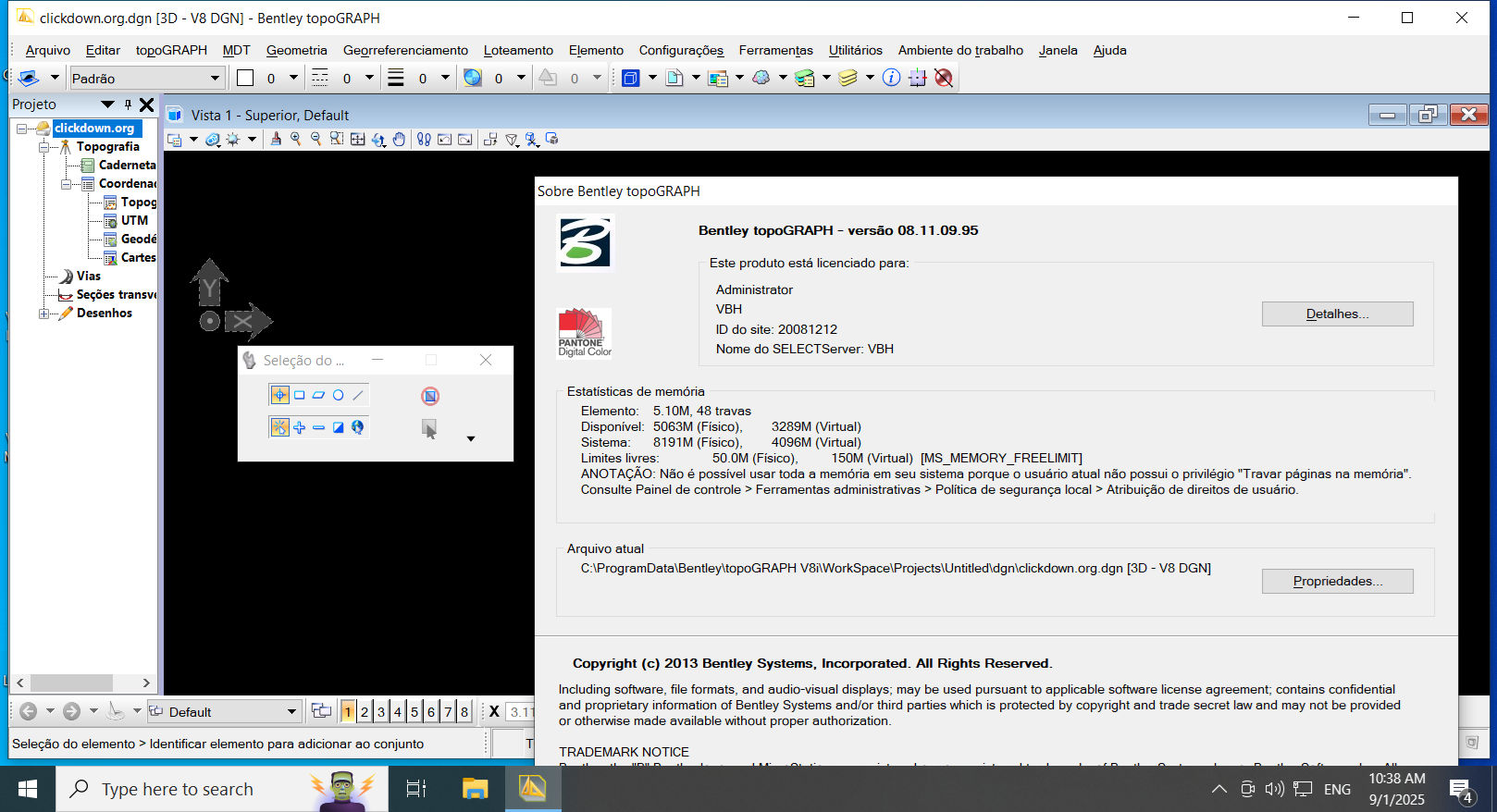Click the Select All globe icon
Screen dimensions: 1497x812
357,427
